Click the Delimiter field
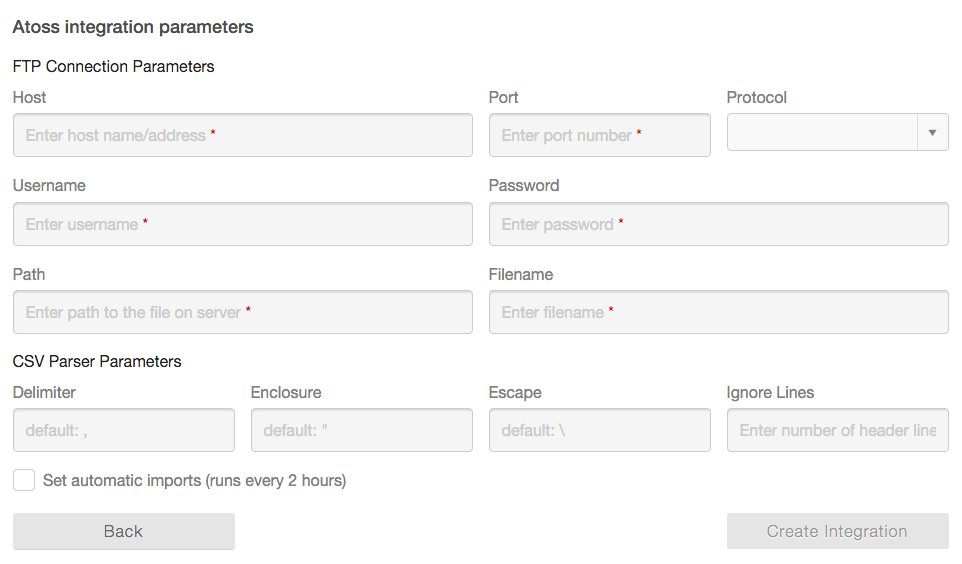Screen dimensions: 962x564 point(124,430)
